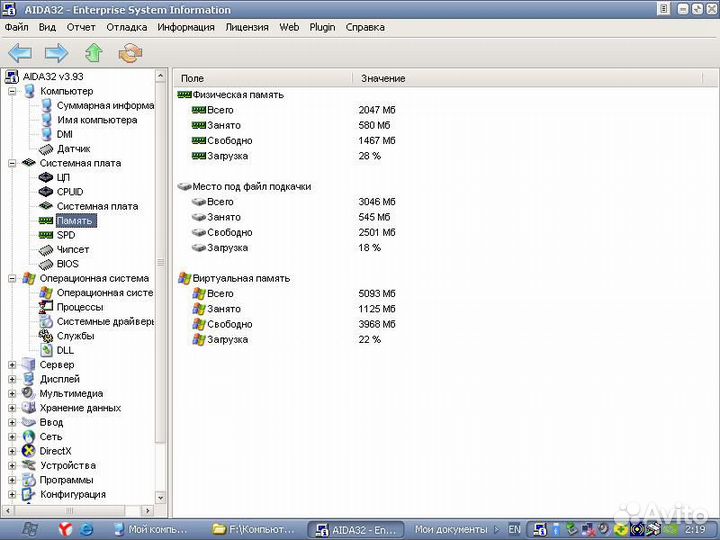
Task: Open the Процессы item in the tree
Action: [x=79, y=307]
